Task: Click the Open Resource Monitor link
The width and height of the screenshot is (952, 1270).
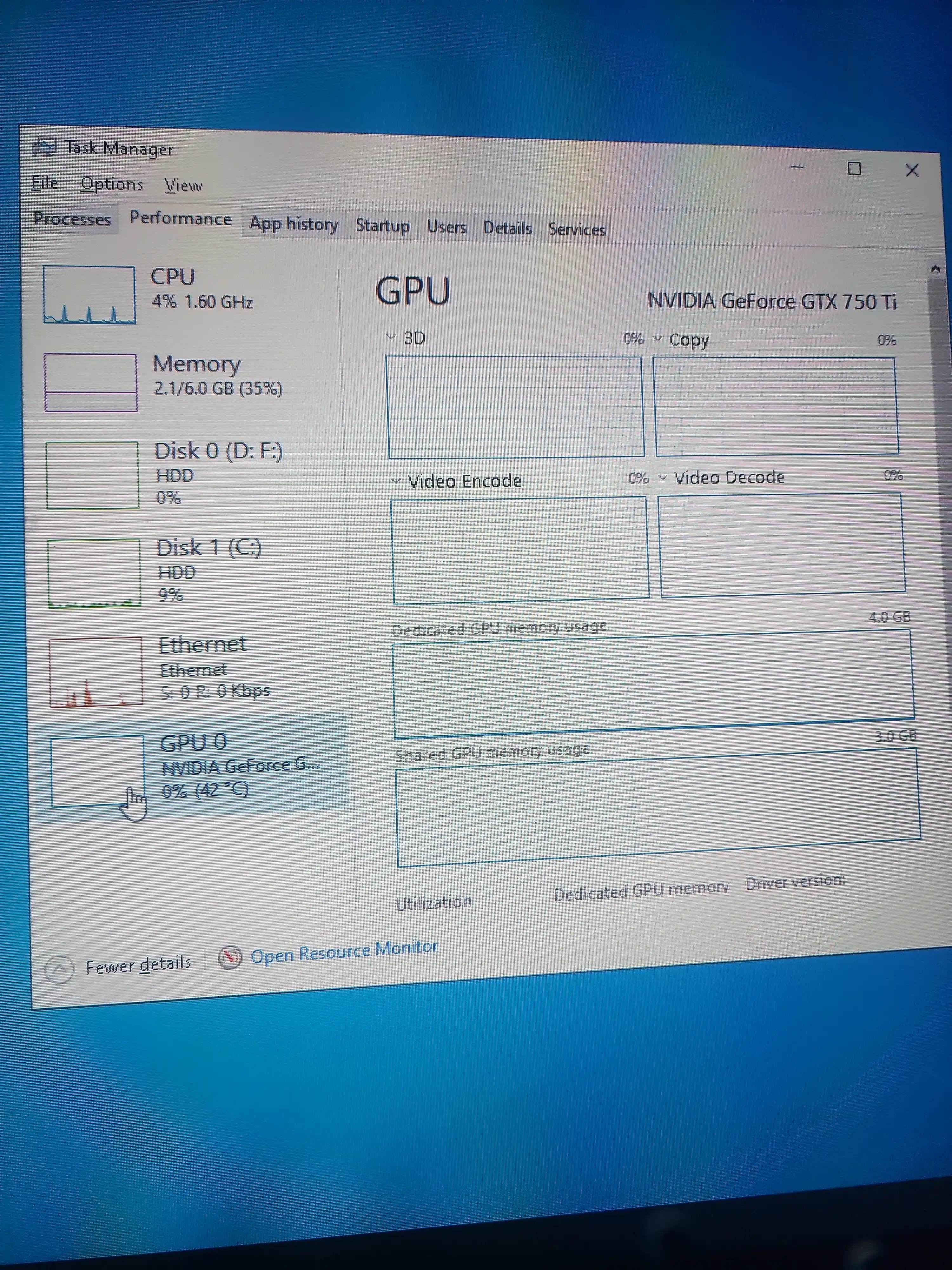Action: coord(344,951)
